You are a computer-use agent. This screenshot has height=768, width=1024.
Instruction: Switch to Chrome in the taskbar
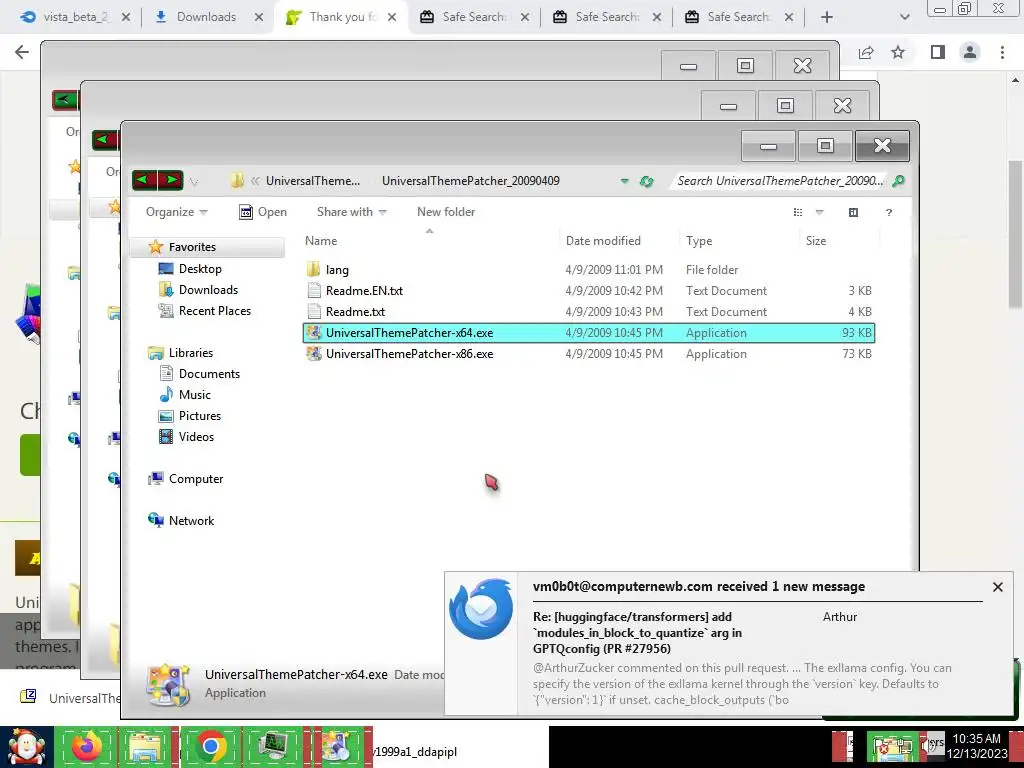(x=210, y=747)
